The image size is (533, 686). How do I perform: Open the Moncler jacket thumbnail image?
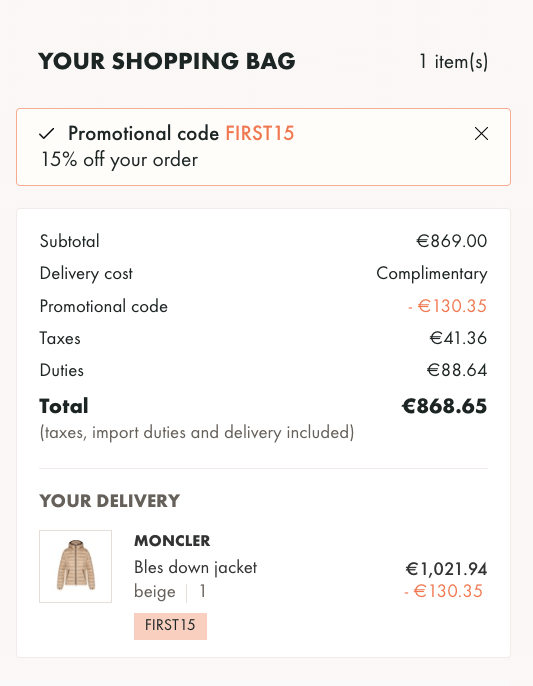(x=75, y=566)
